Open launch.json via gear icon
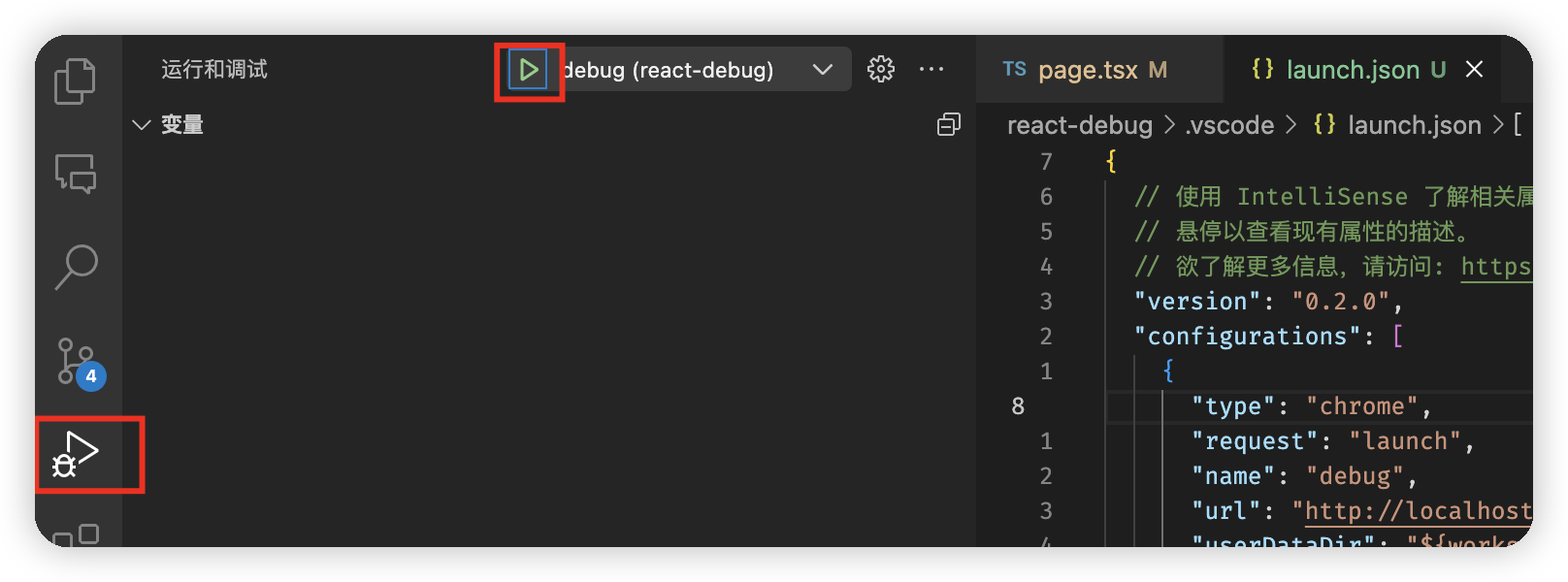The height and width of the screenshot is (582, 1568). pos(881,69)
